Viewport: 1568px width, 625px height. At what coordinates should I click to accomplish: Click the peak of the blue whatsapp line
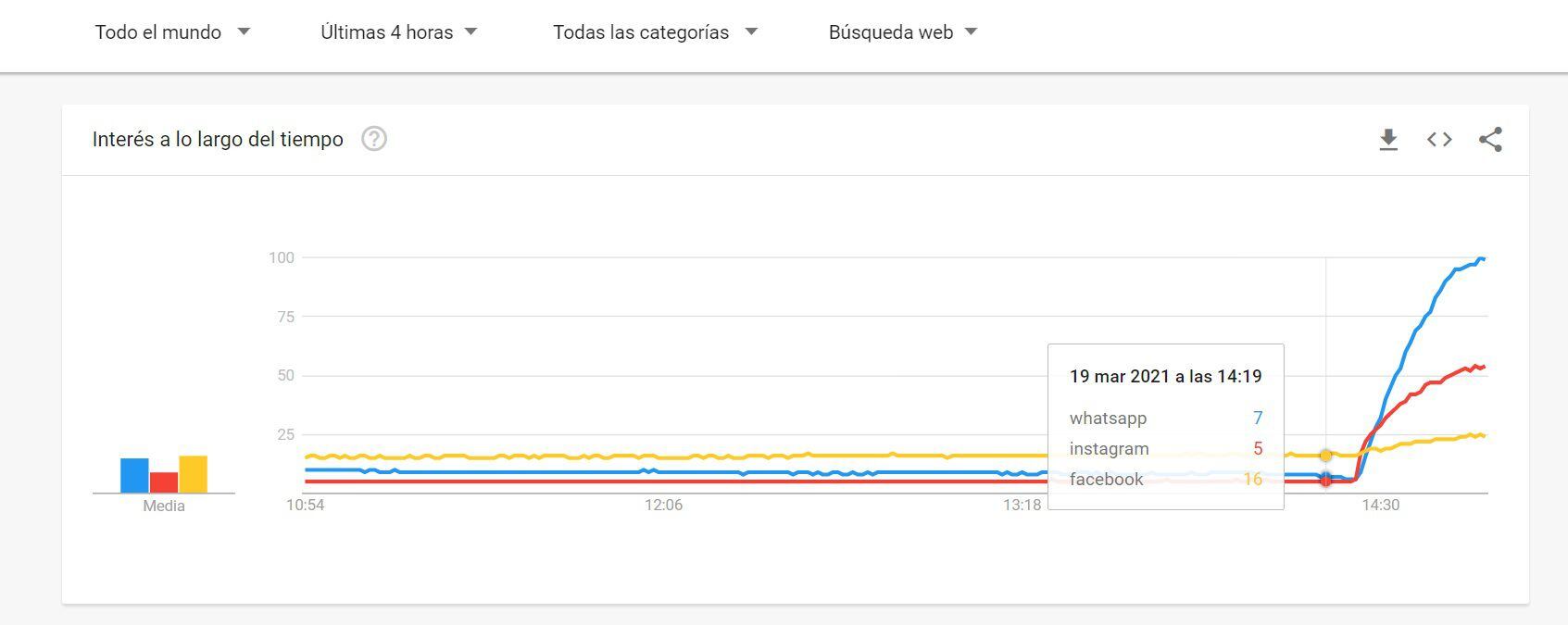click(1481, 258)
